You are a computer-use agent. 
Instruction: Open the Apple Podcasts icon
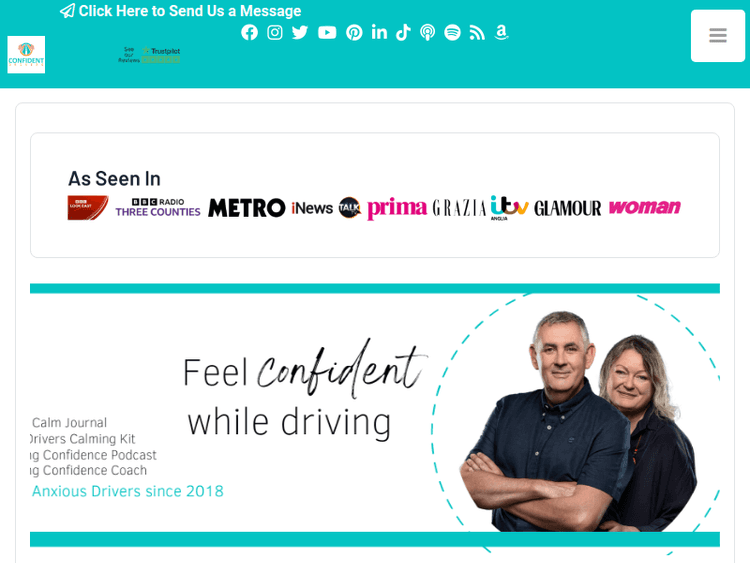click(x=428, y=33)
